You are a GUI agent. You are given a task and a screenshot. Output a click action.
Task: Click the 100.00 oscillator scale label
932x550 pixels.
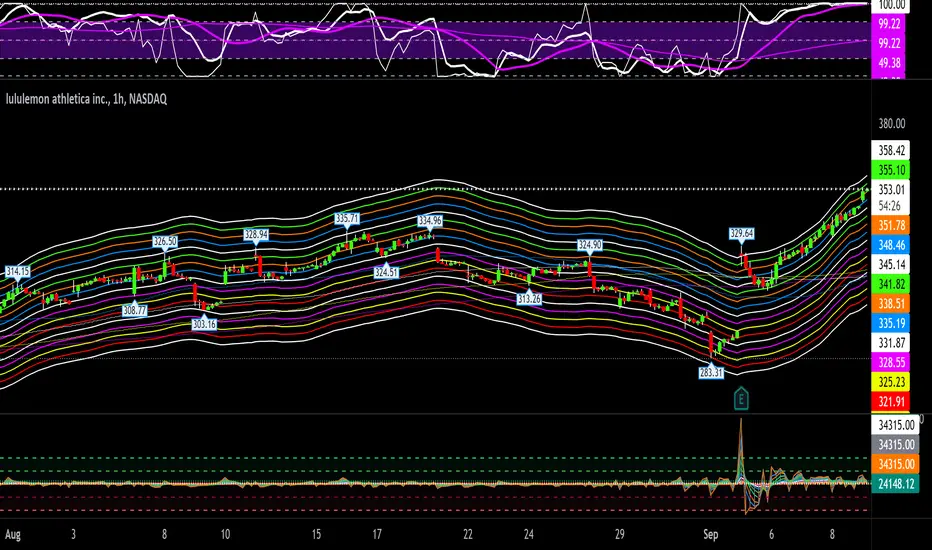coord(891,5)
